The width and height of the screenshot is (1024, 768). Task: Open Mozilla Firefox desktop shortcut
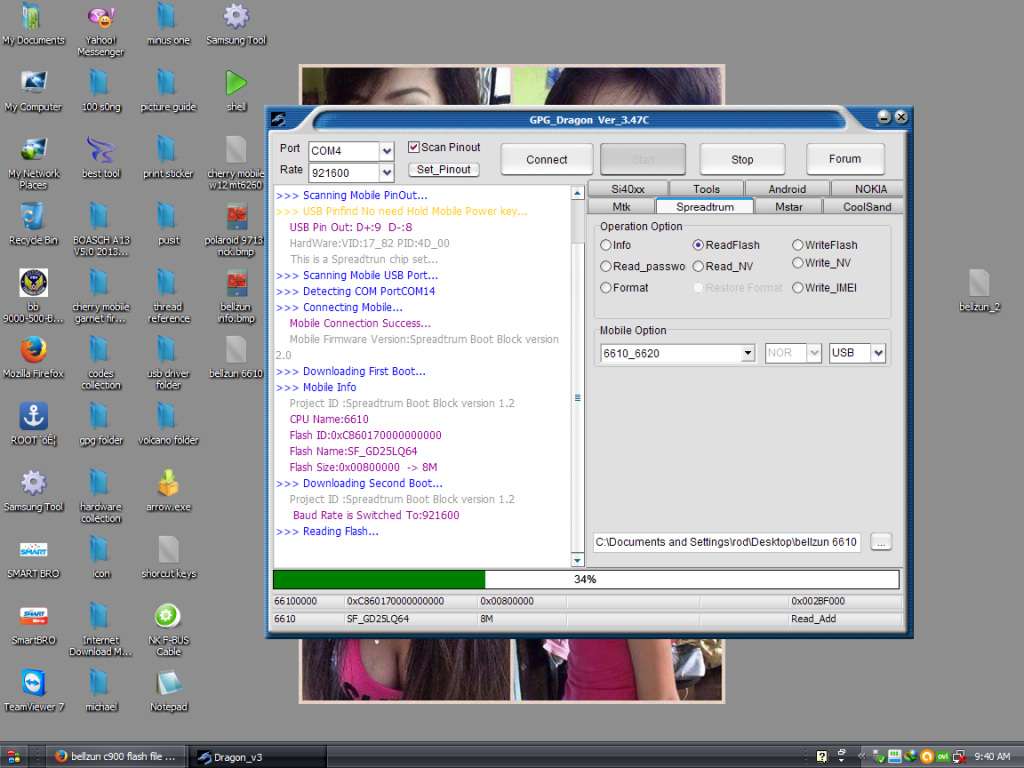33,350
